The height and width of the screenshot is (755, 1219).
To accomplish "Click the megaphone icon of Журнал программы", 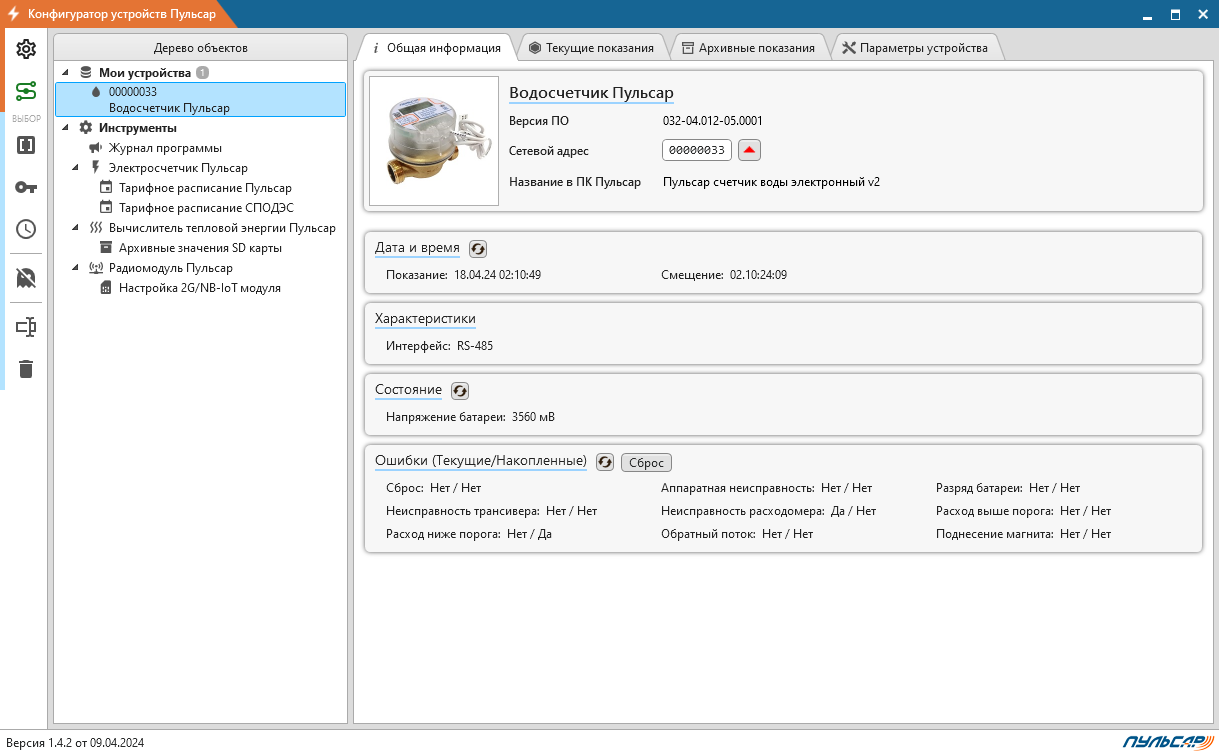I will [96, 148].
